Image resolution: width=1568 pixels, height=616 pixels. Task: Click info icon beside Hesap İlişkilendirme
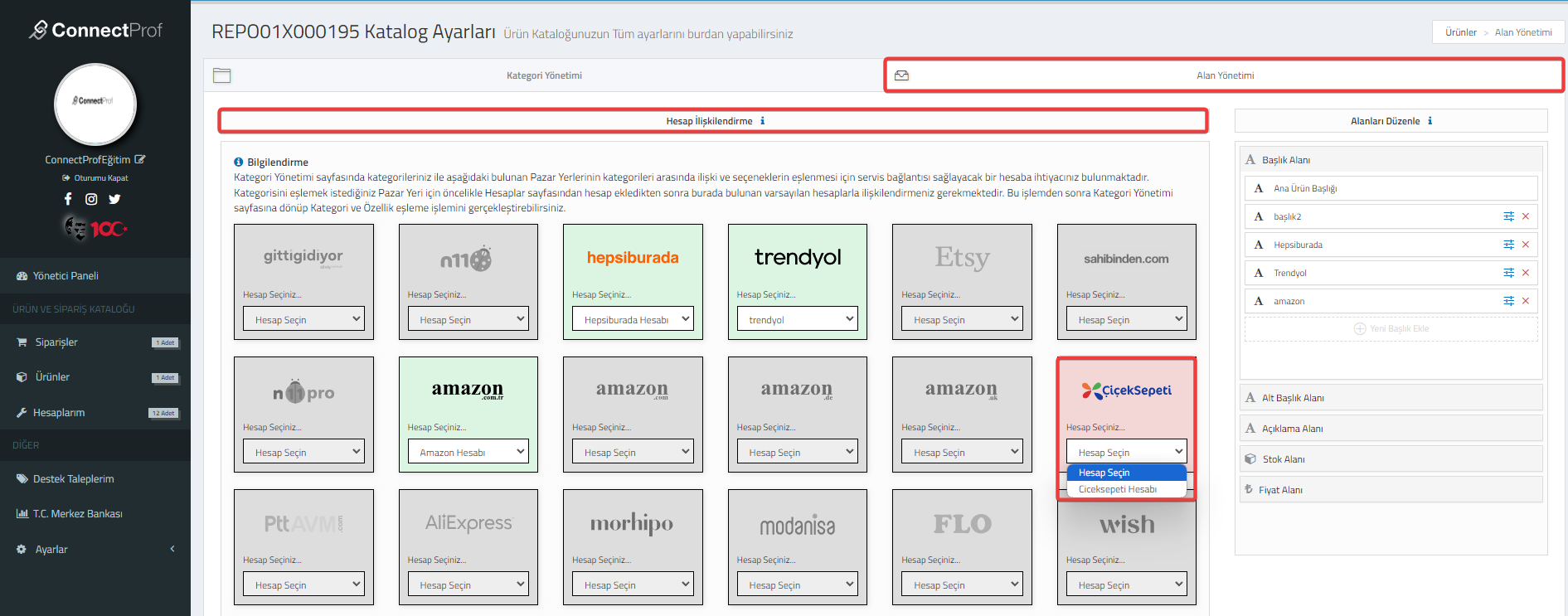coord(763,121)
